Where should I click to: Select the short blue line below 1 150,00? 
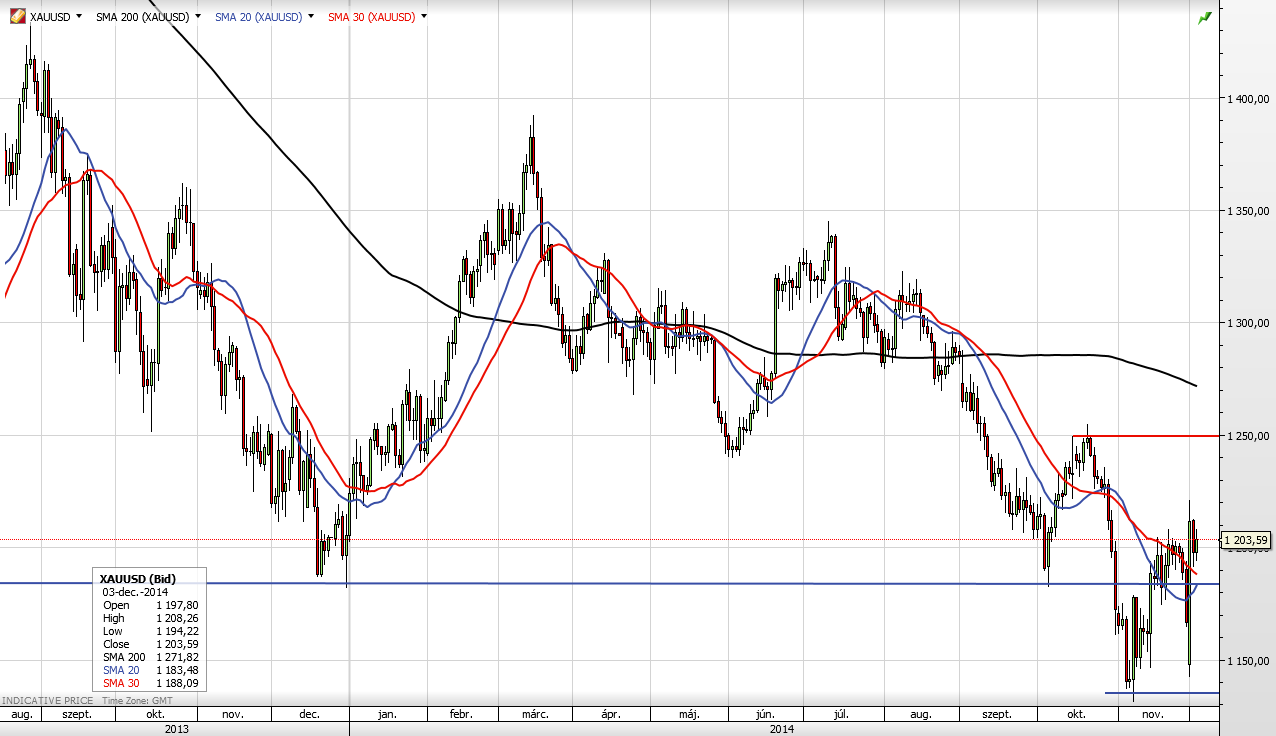(1162, 692)
